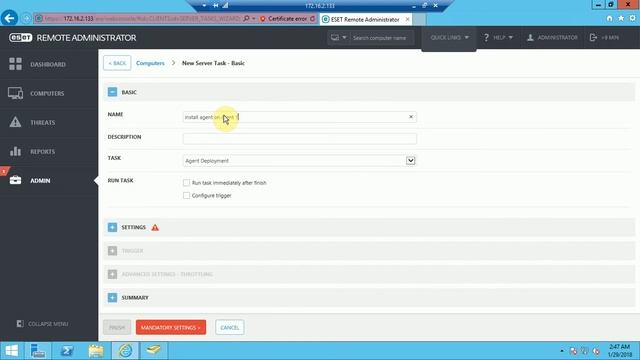
Task: Clear the Name field with X
Action: pyautogui.click(x=411, y=117)
